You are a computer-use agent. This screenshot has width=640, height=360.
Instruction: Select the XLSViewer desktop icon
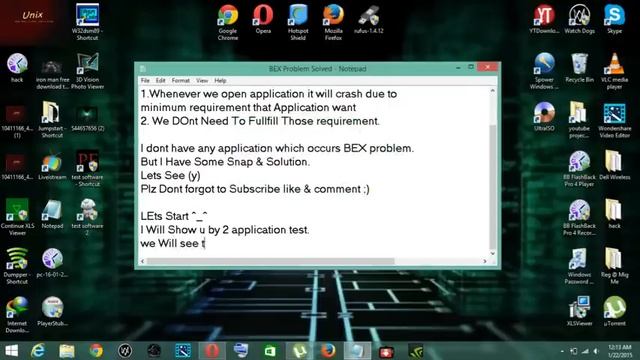579,311
